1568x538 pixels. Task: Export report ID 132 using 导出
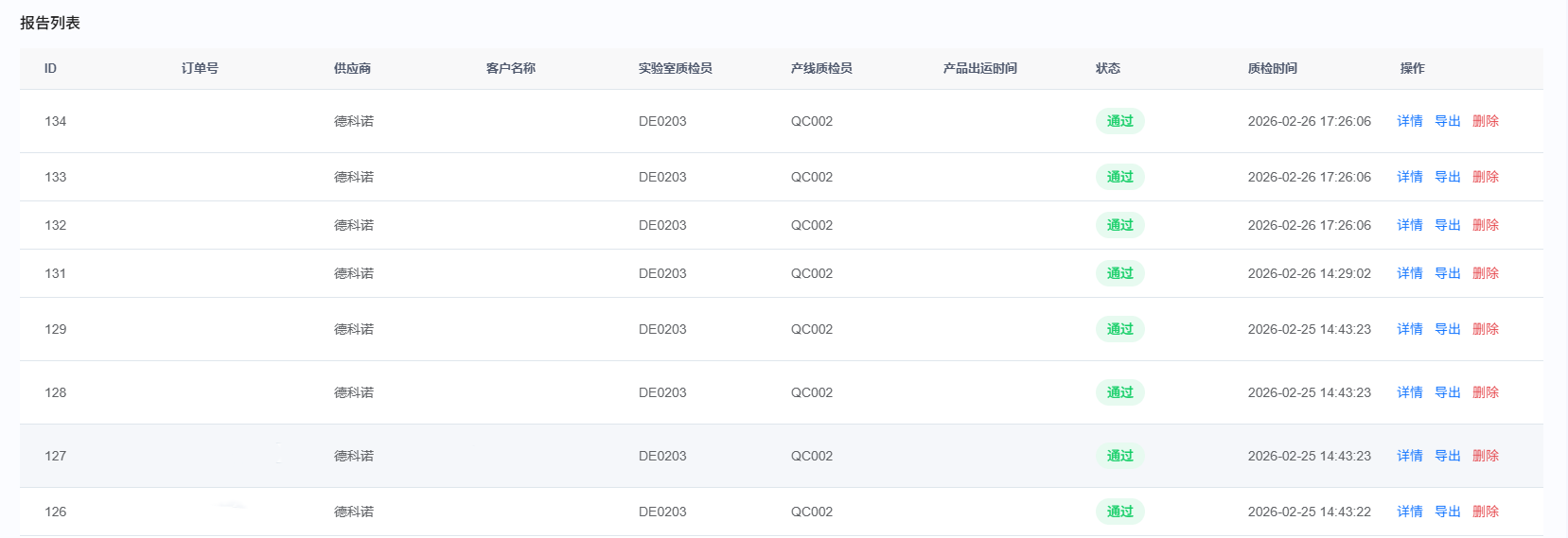[x=1447, y=225]
